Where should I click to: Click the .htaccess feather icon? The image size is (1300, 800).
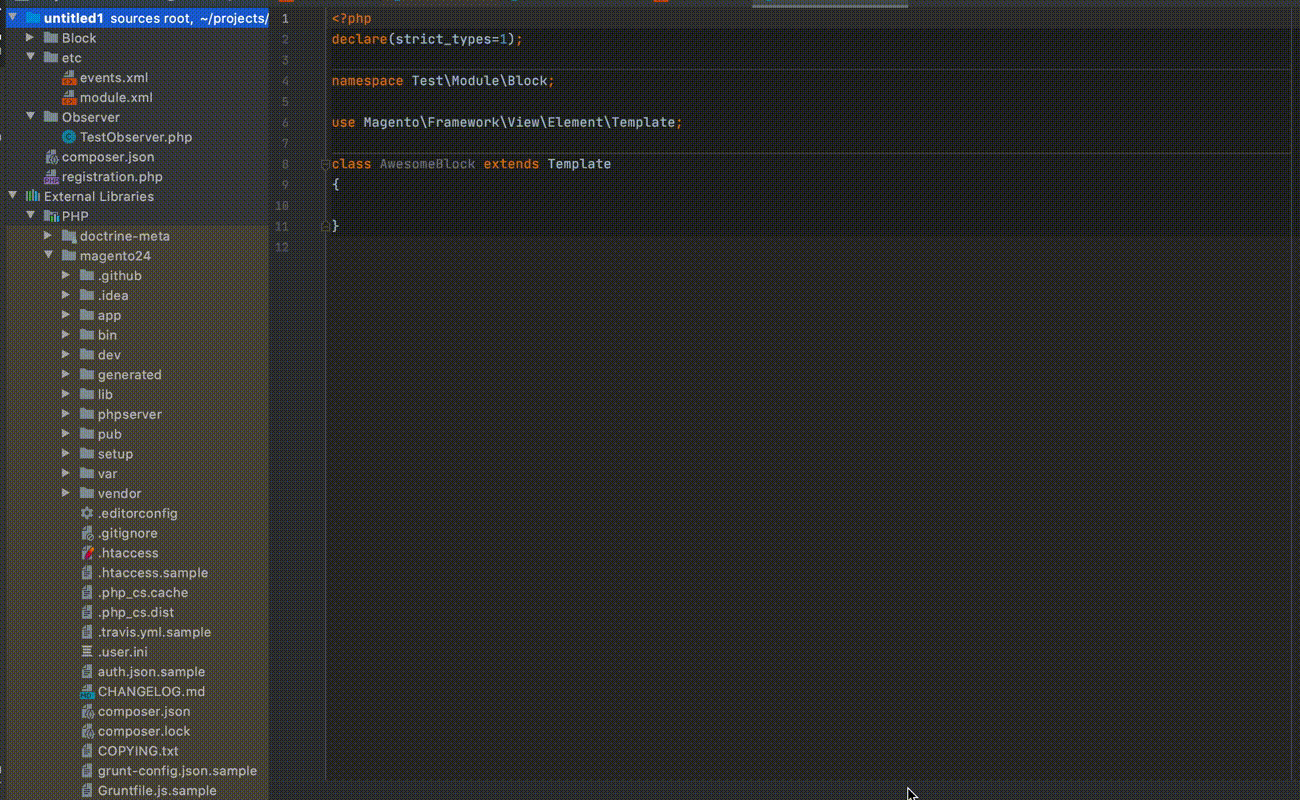click(87, 553)
